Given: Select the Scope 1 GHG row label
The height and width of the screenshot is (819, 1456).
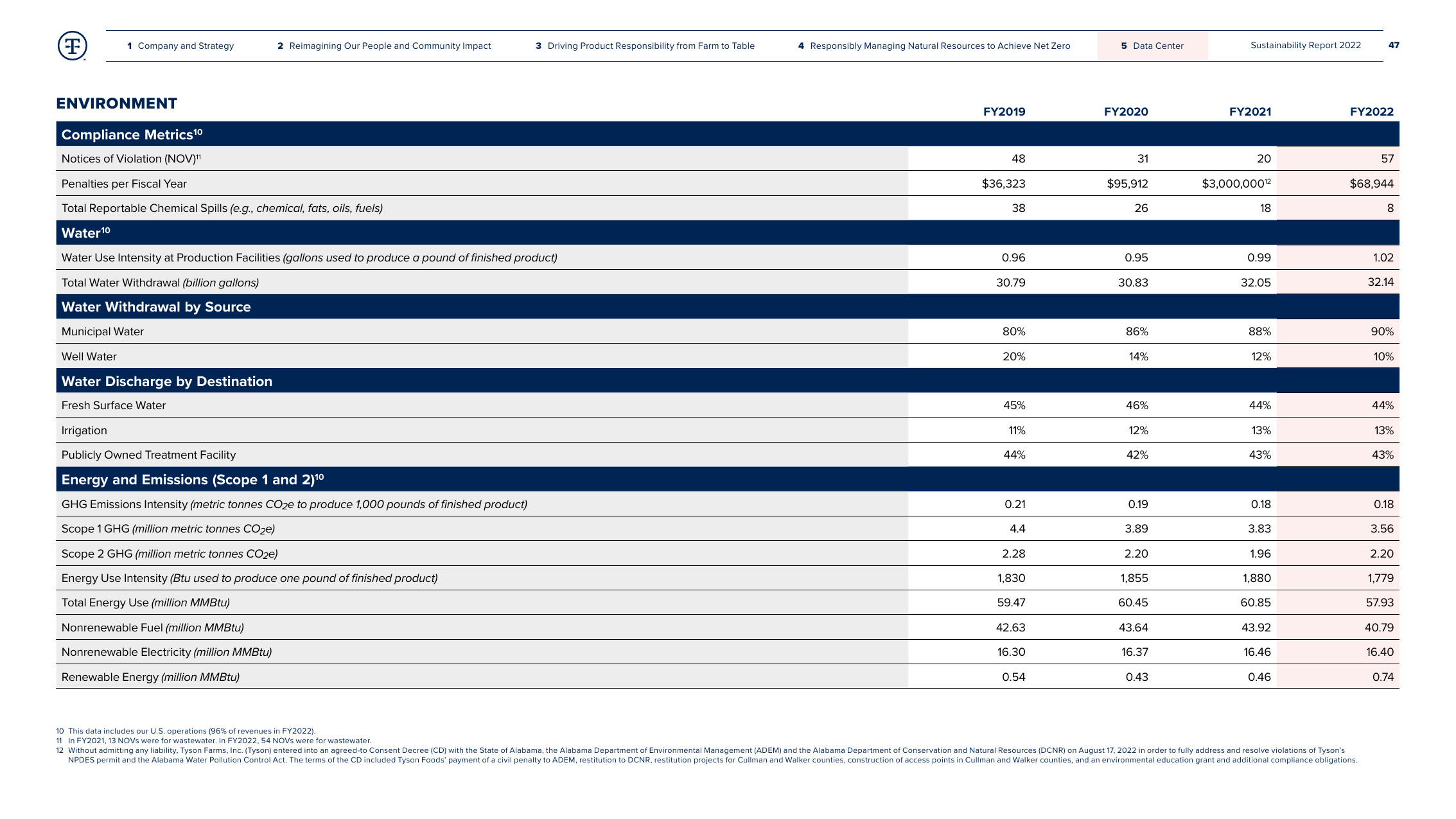Looking at the screenshot, I should [168, 529].
